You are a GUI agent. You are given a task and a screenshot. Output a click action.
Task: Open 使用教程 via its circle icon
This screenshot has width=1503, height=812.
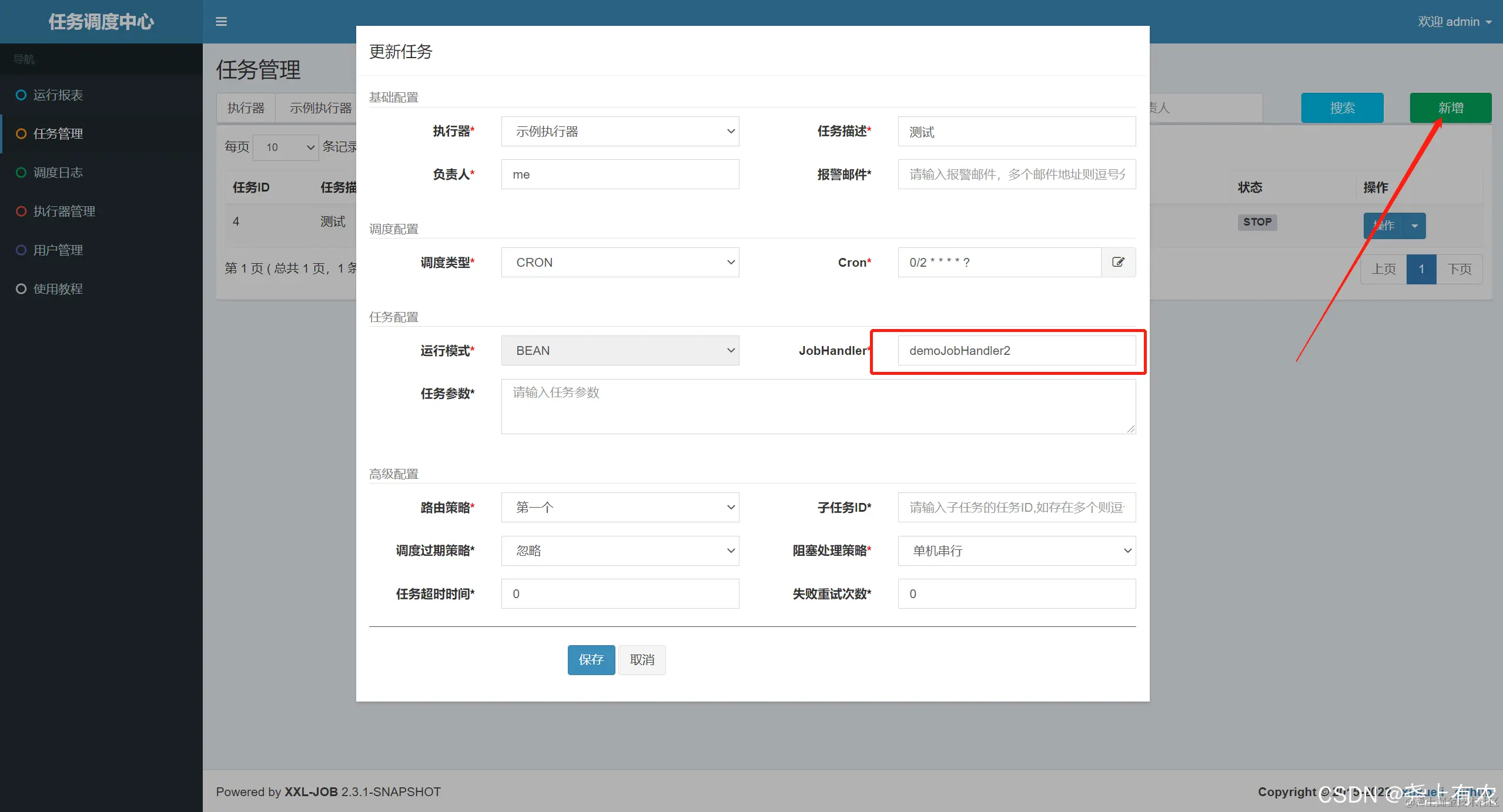pos(21,288)
